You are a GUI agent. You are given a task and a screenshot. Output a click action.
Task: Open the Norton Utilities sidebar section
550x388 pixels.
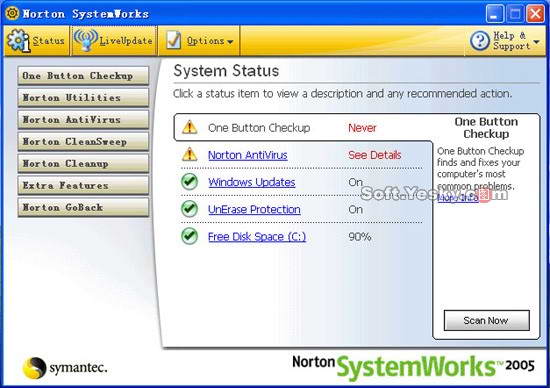pos(83,98)
